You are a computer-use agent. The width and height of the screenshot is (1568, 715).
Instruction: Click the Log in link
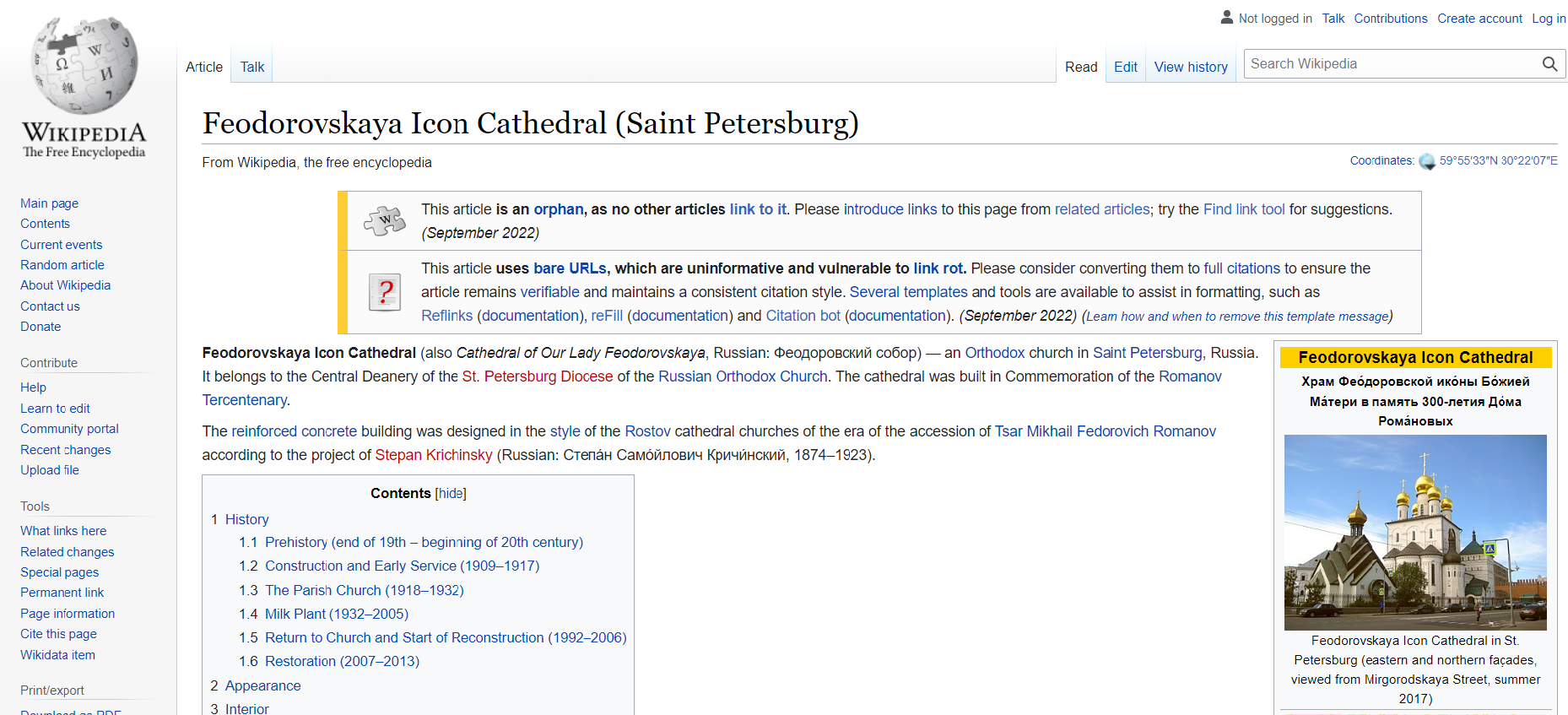[x=1549, y=19]
